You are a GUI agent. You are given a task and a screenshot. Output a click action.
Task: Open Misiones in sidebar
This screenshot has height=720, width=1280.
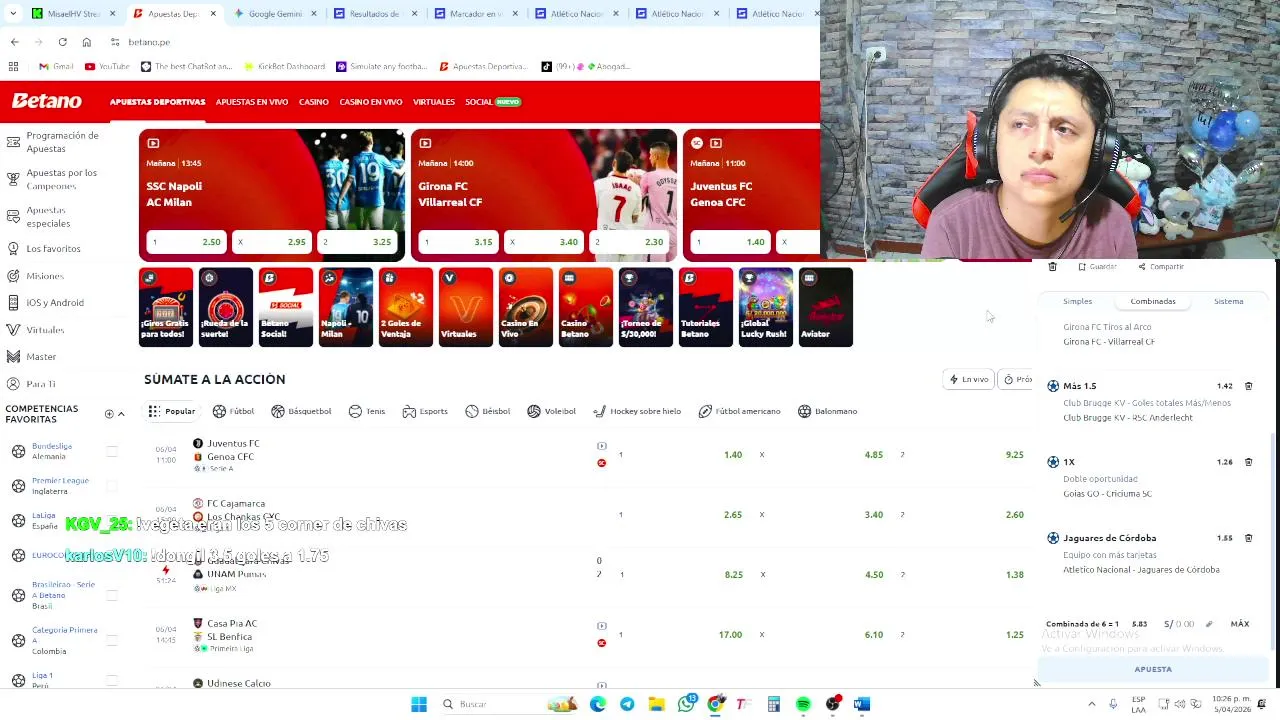click(x=35, y=276)
